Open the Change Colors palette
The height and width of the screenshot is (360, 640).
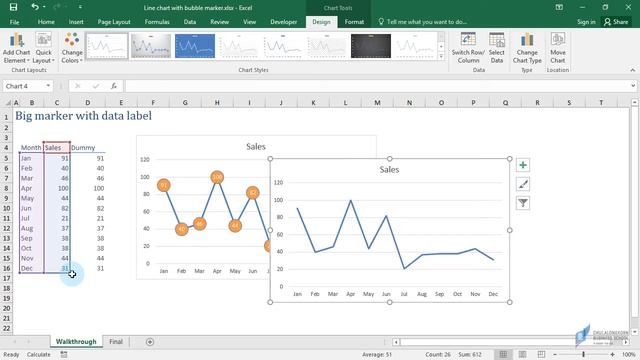[72, 48]
